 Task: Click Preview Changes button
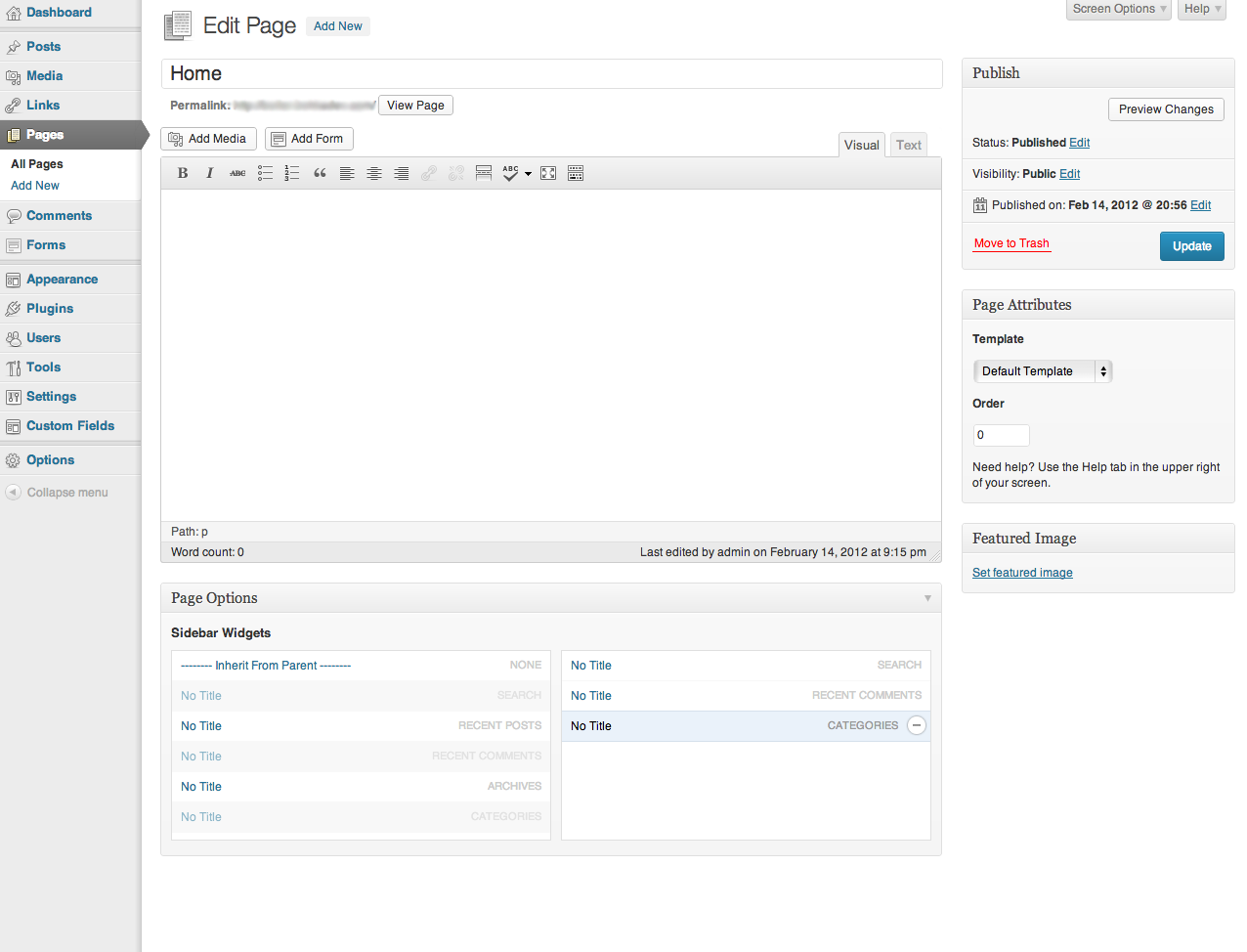click(1166, 109)
